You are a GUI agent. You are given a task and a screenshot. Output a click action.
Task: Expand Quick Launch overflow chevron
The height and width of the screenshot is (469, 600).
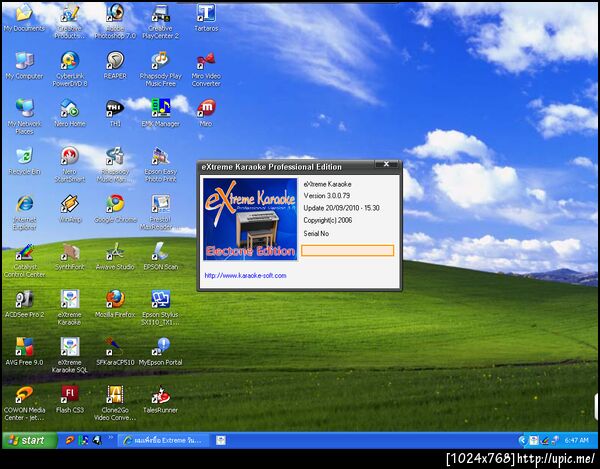pos(111,437)
